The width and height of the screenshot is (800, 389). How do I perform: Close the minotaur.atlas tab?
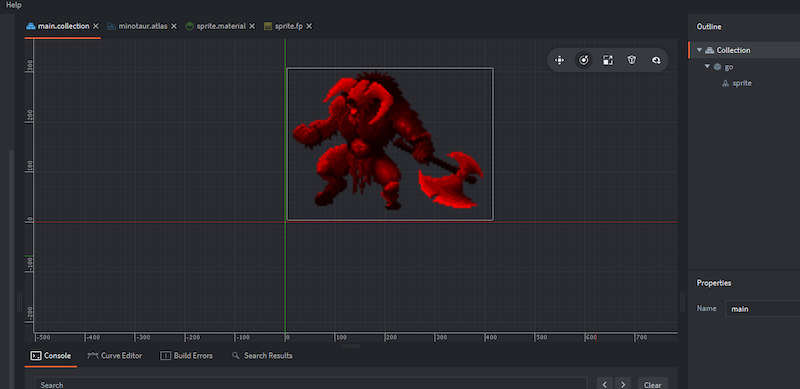pyautogui.click(x=173, y=26)
